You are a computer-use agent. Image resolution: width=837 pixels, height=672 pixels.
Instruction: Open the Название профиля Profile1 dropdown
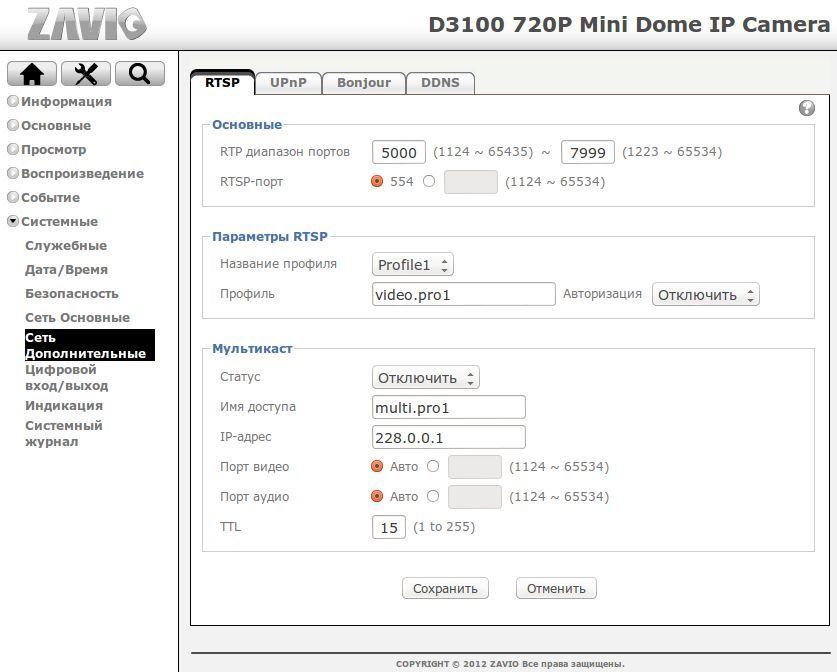(x=412, y=265)
